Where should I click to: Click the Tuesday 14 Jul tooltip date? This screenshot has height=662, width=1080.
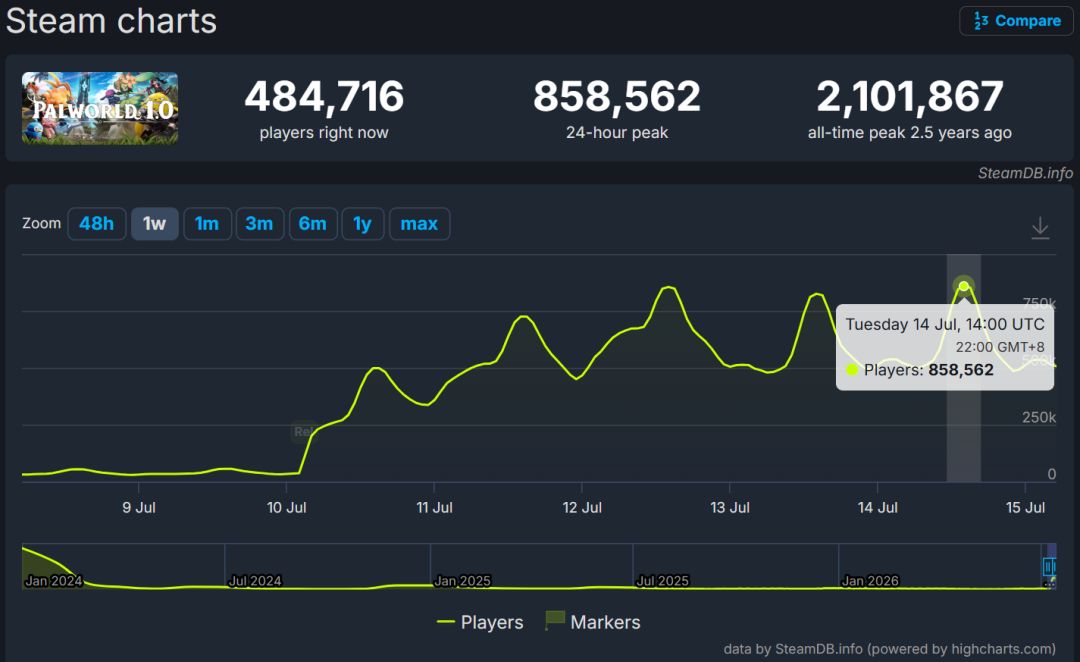point(945,324)
